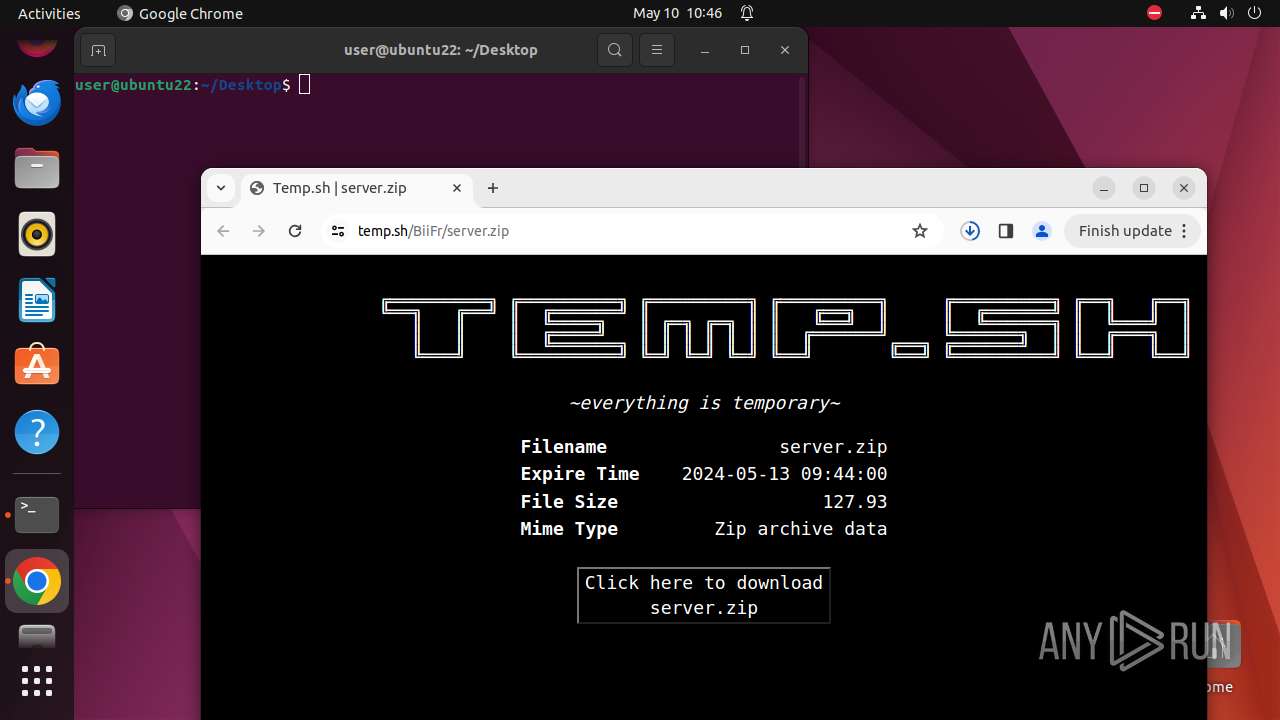Screen dimensions: 1280x720
Task: Go forward in Chrome
Action: tap(259, 231)
